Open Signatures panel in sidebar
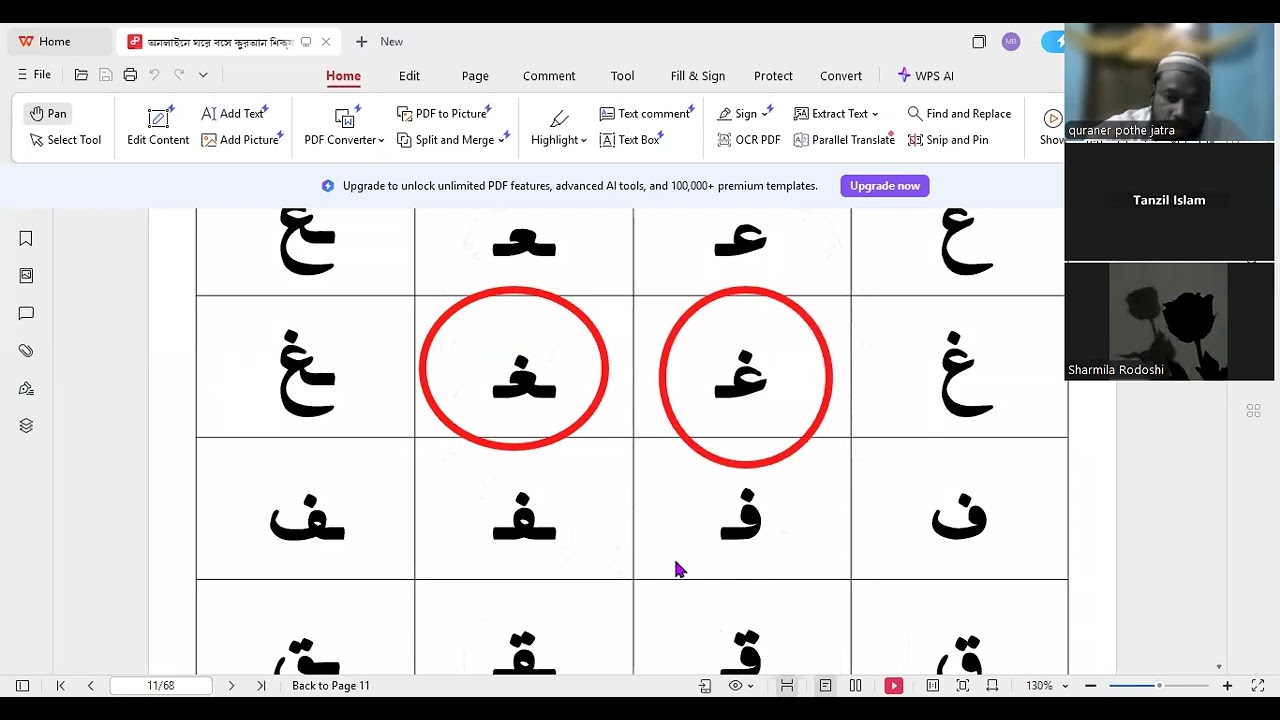Image resolution: width=1280 pixels, height=720 pixels. (26, 389)
